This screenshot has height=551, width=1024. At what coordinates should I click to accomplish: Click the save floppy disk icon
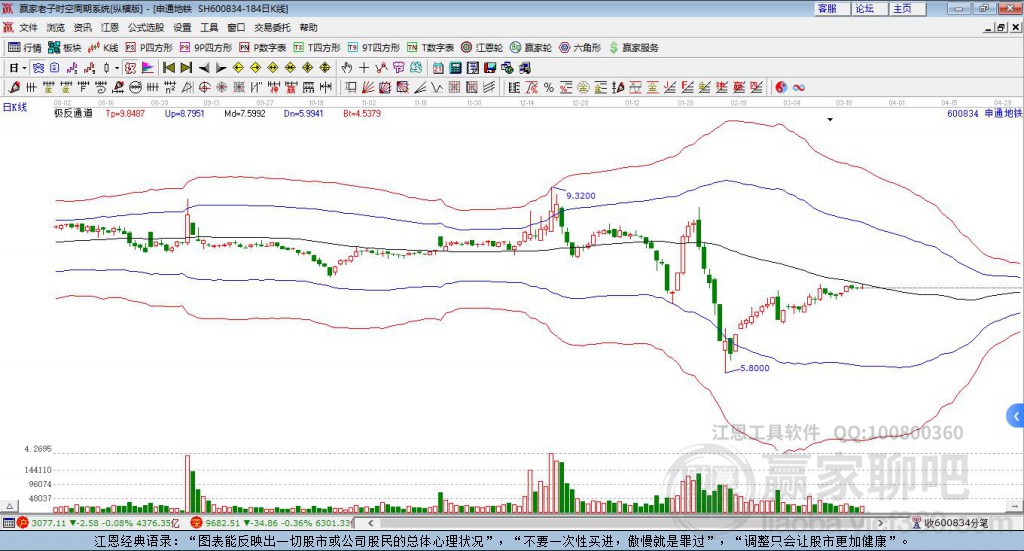point(490,68)
